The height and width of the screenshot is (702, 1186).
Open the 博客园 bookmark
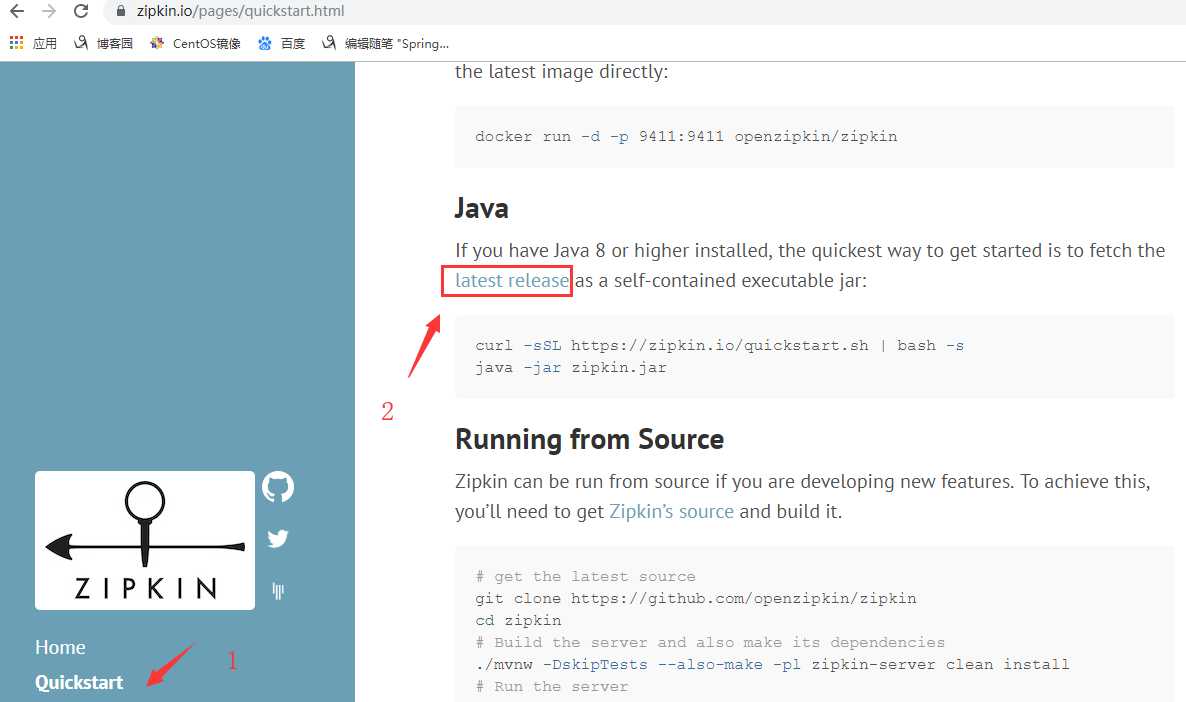104,43
